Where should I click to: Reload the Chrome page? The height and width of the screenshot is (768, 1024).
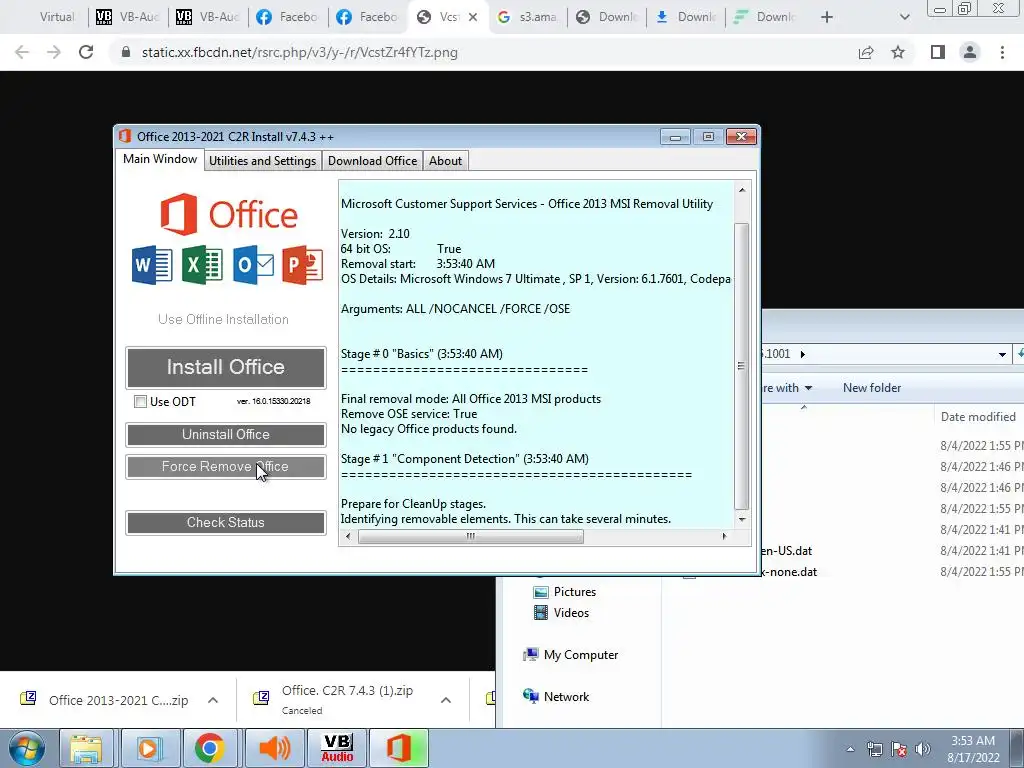86,52
